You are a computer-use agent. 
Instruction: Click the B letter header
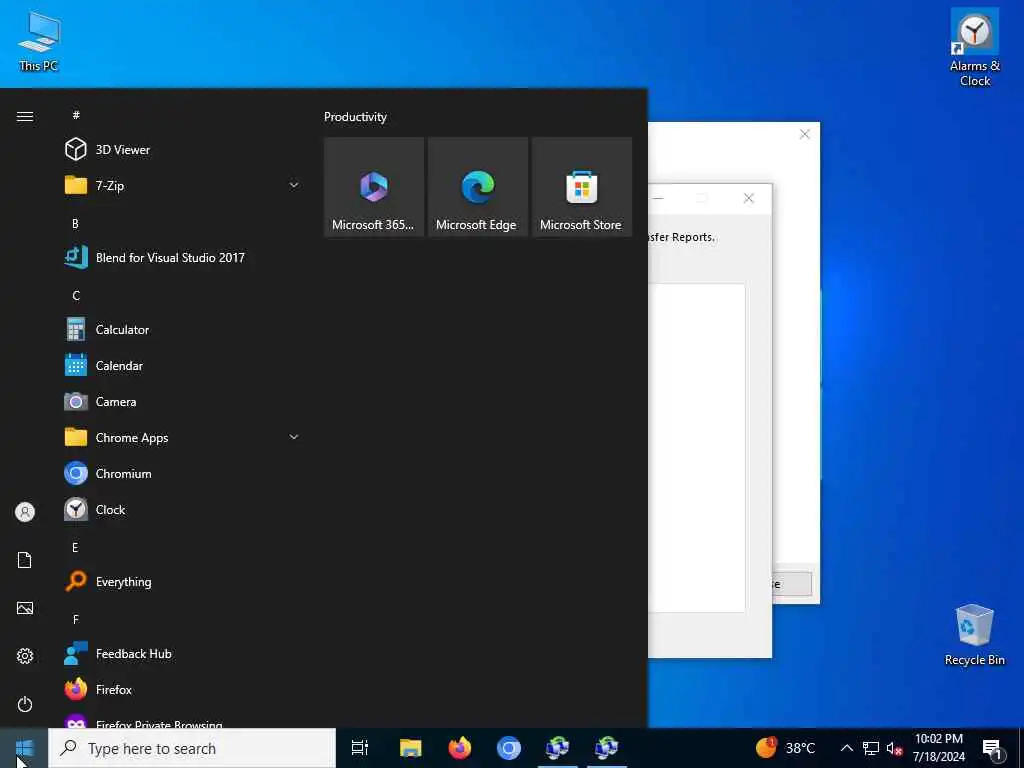[x=76, y=223]
